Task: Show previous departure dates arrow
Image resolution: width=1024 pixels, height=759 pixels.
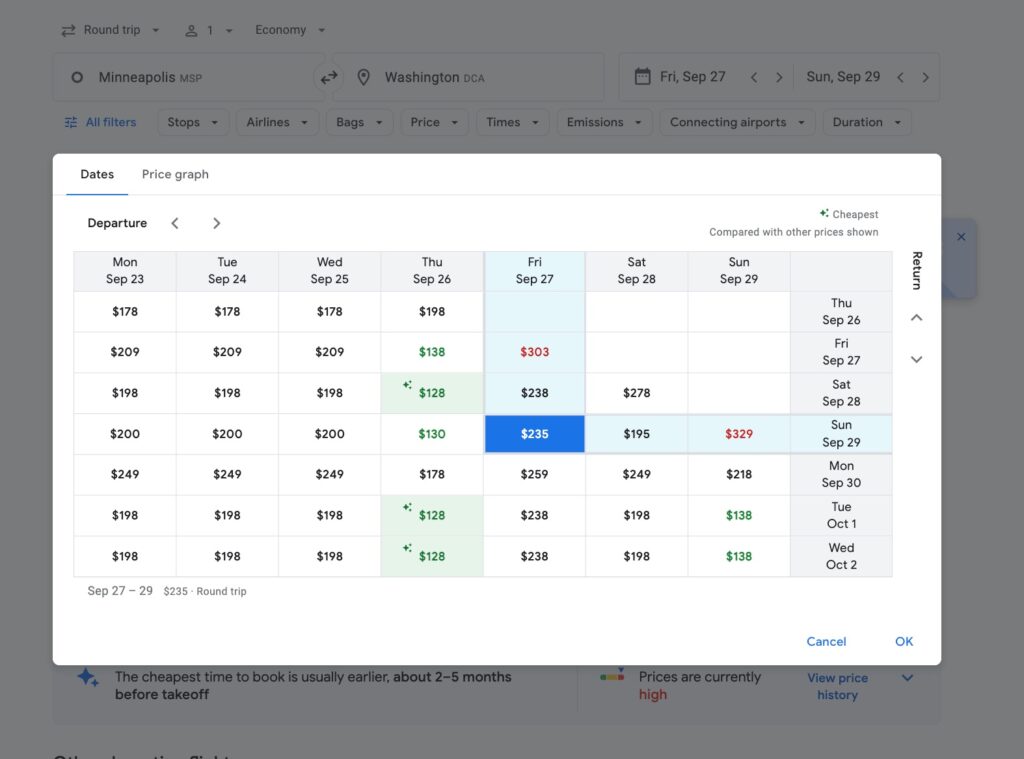Action: 174,223
